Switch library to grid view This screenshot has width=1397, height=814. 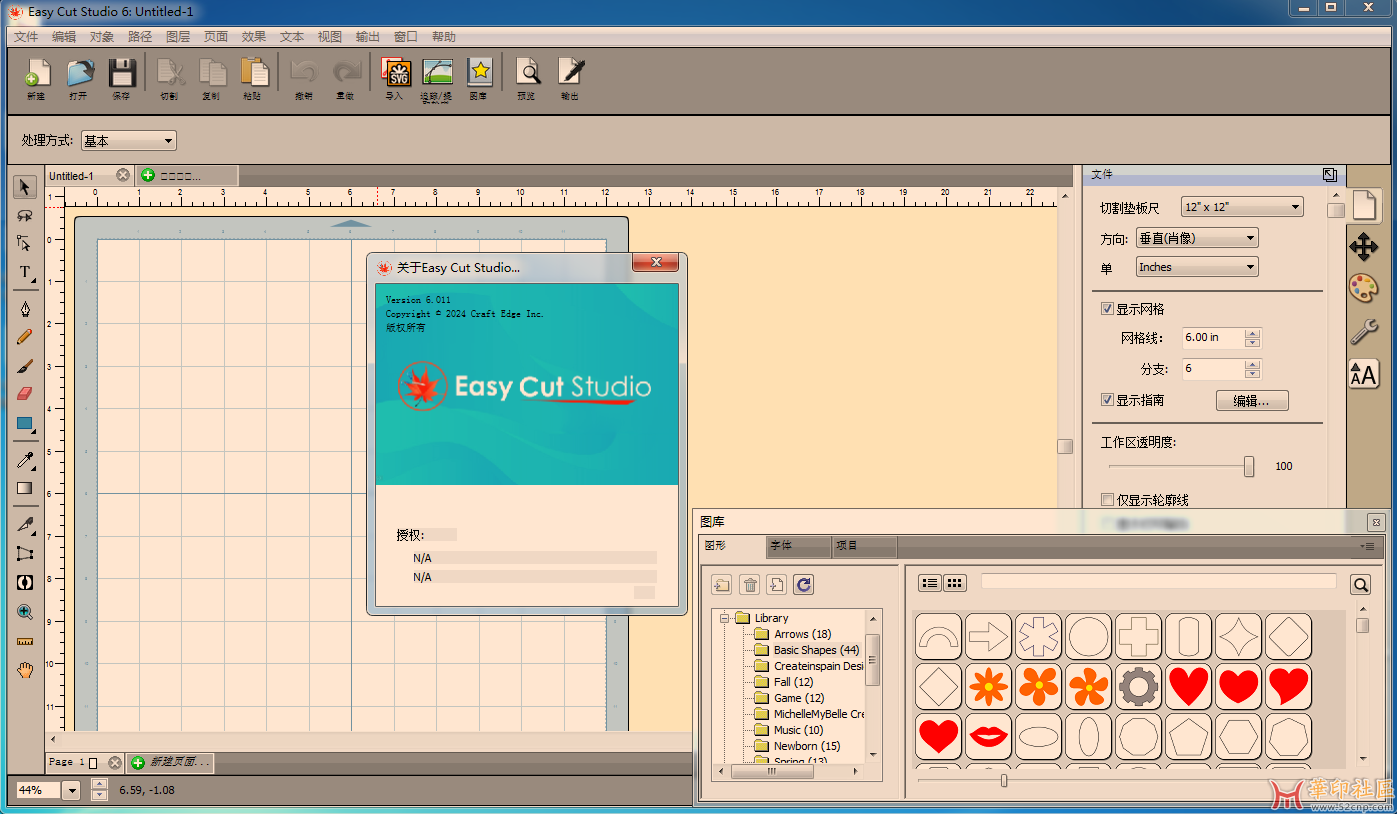click(955, 583)
